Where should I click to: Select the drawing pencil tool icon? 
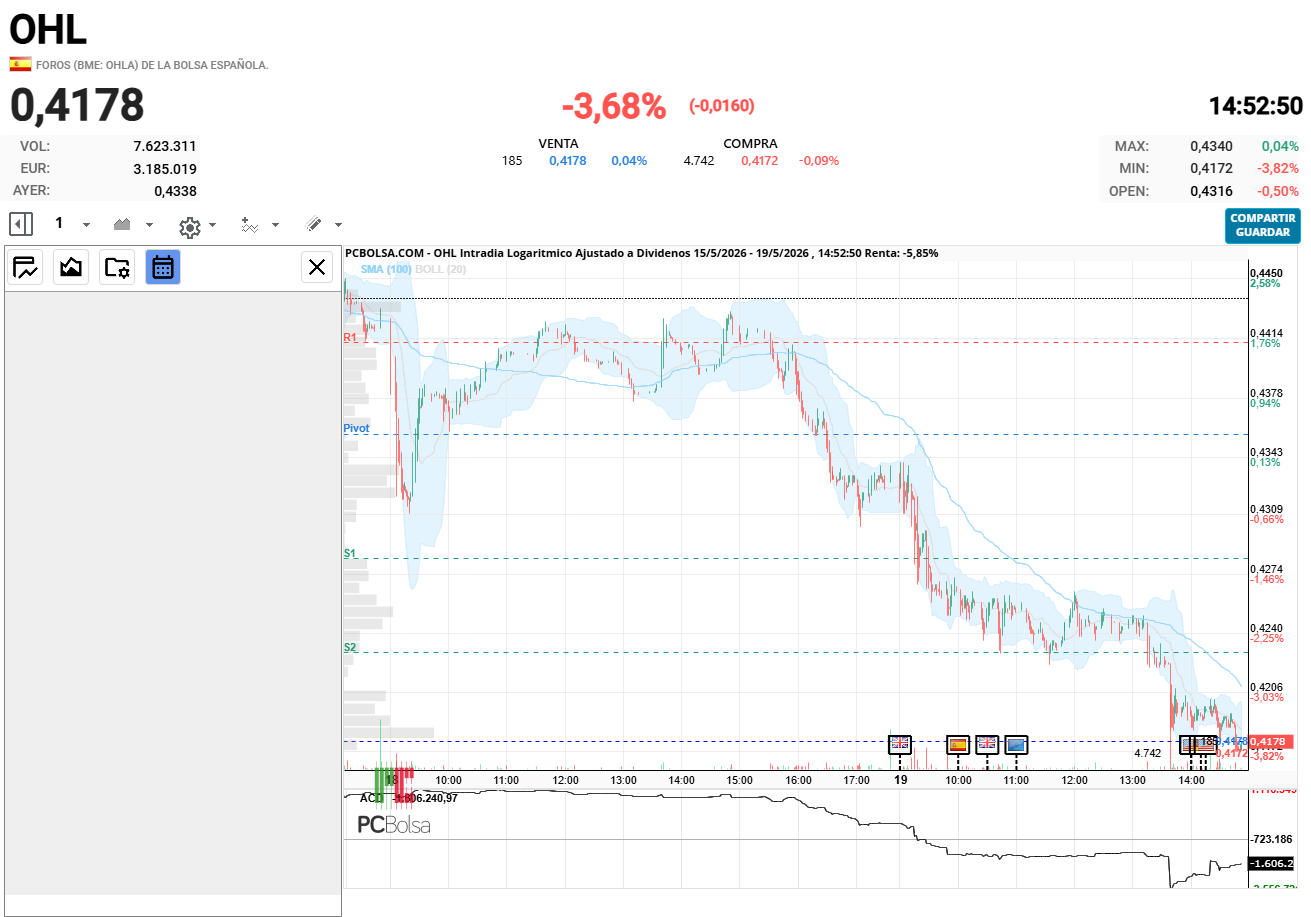click(314, 224)
